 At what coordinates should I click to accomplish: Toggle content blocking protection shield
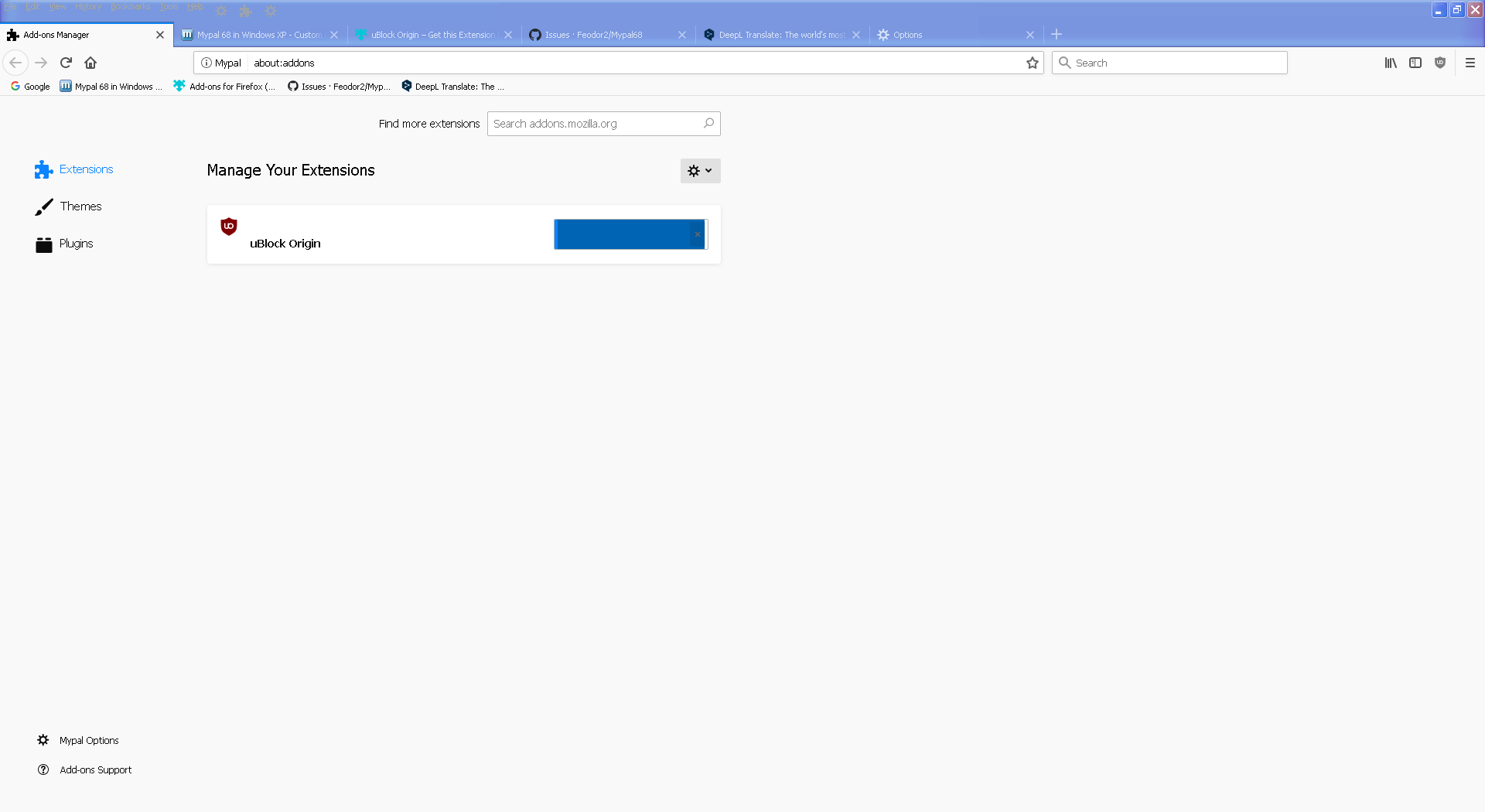pyautogui.click(x=1440, y=63)
